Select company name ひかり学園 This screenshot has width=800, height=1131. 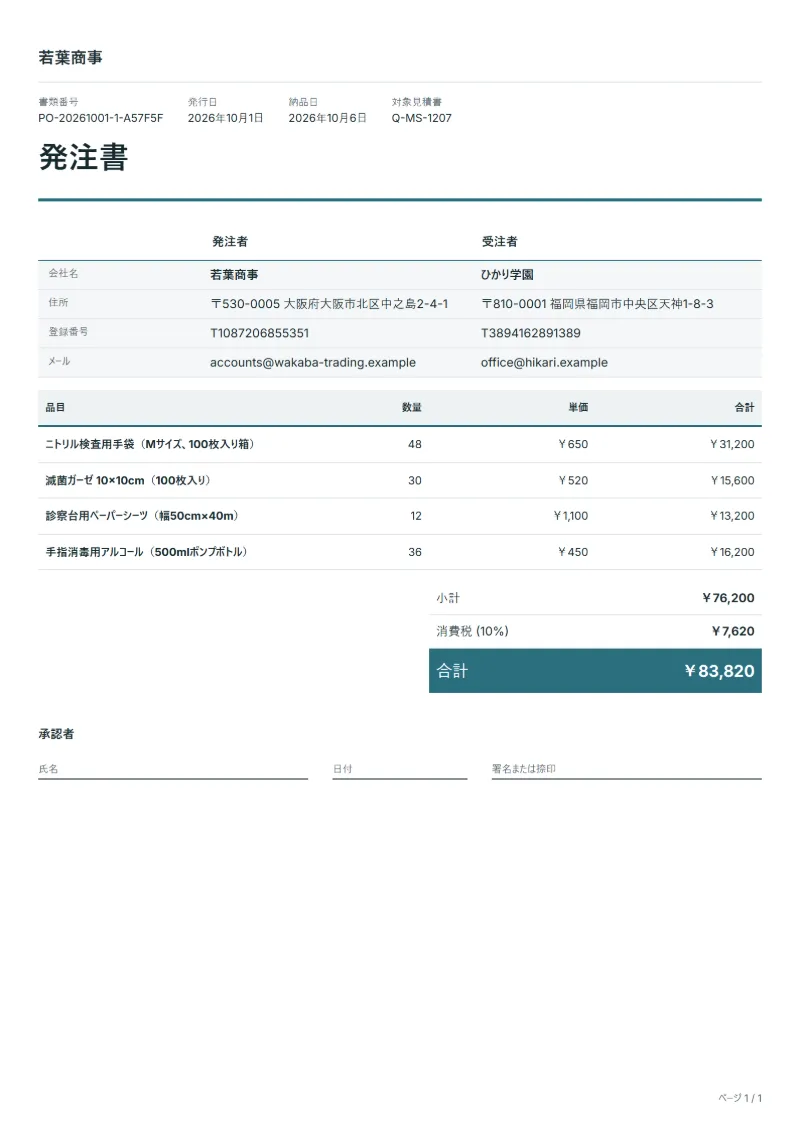pyautogui.click(x=507, y=275)
